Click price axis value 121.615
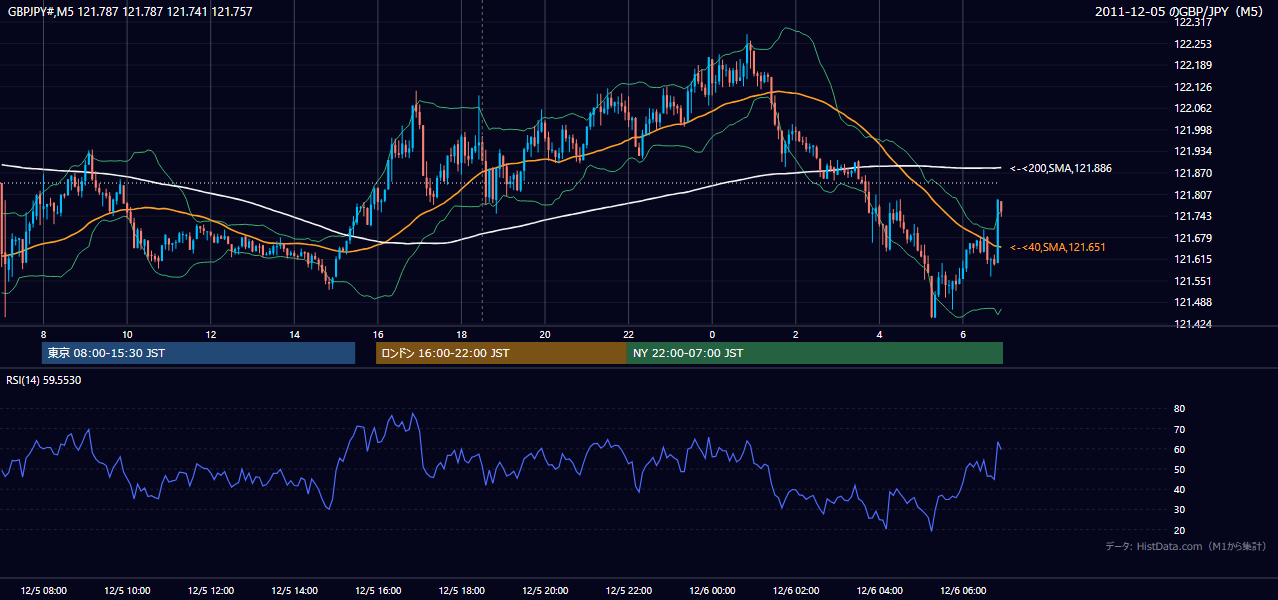1278x600 pixels. point(1193,260)
